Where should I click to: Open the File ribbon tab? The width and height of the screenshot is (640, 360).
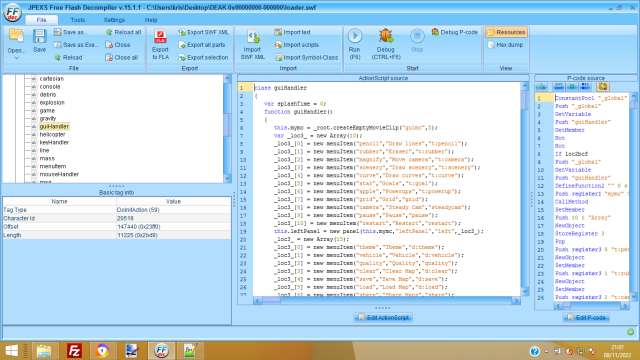[41, 20]
